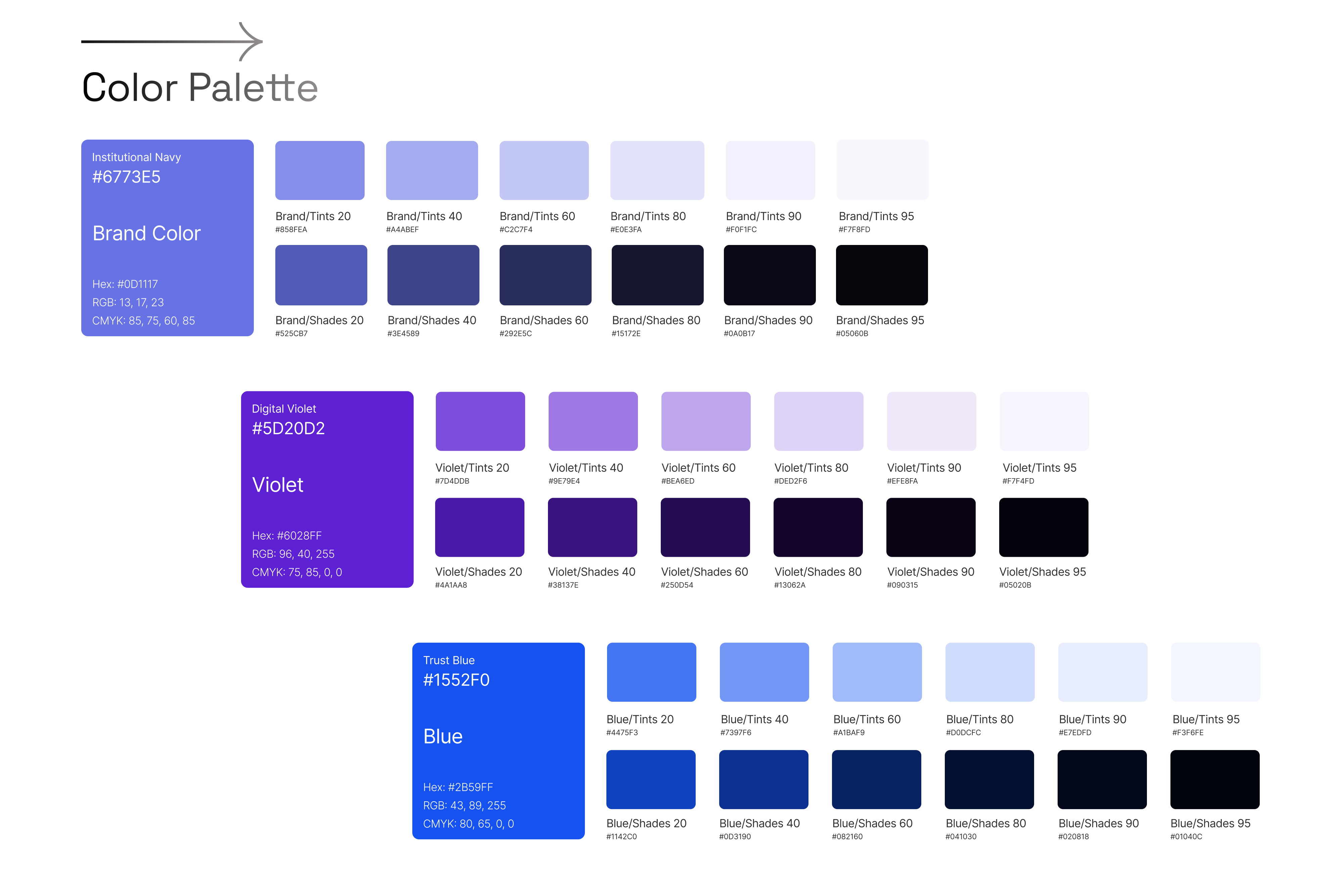Click the #1552F0 title on Blue card
This screenshot has width=1343, height=896.
pos(456,680)
